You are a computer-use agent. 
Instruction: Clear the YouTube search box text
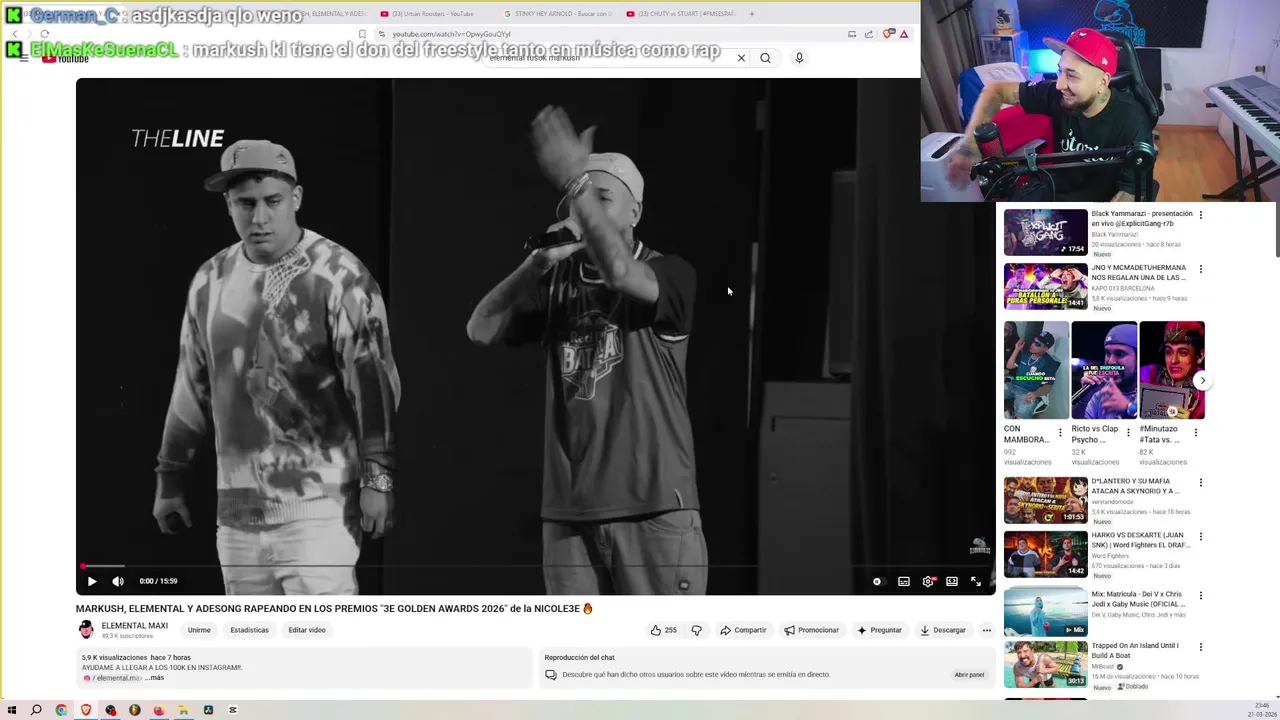(741, 58)
